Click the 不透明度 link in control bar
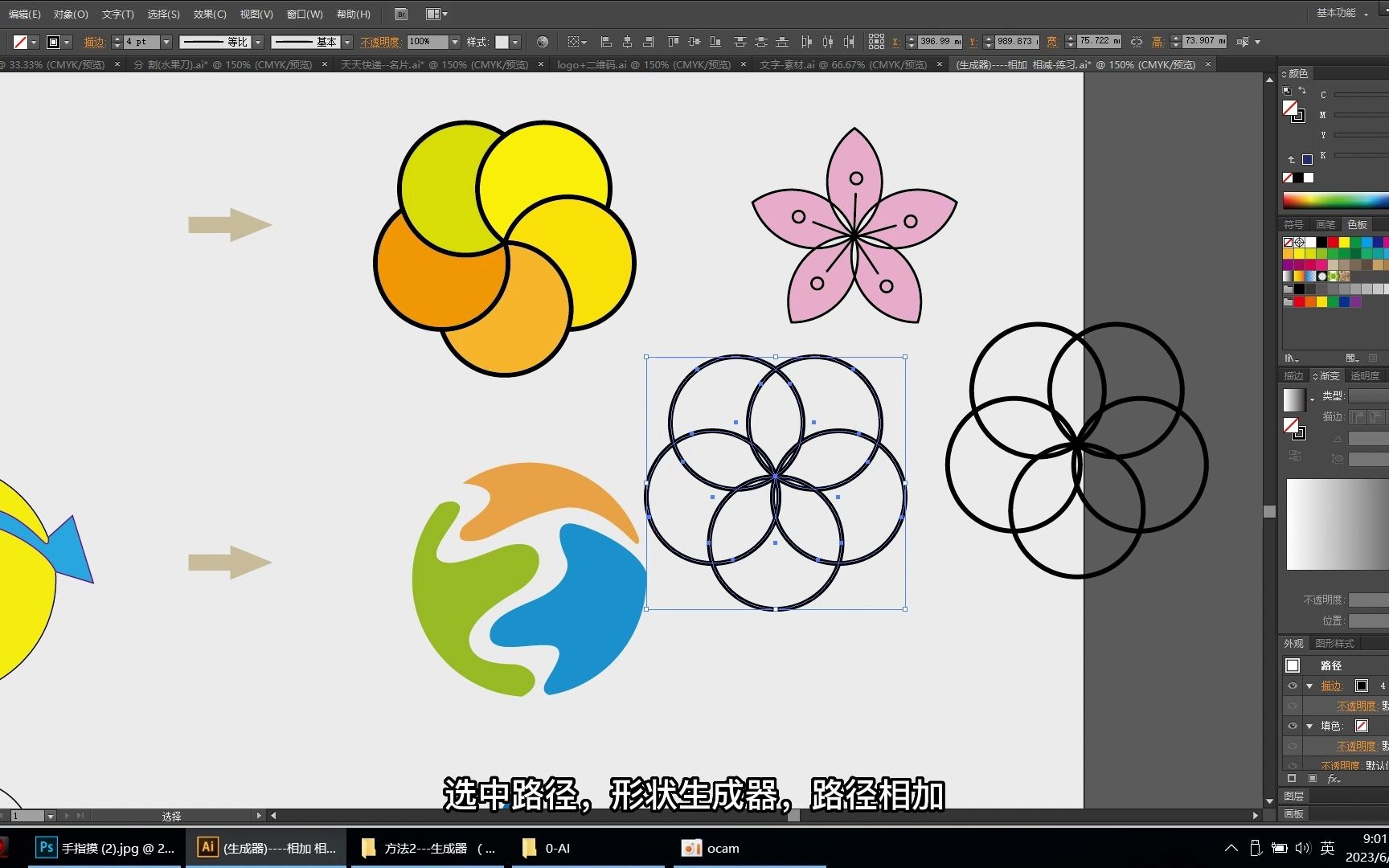 tap(380, 42)
